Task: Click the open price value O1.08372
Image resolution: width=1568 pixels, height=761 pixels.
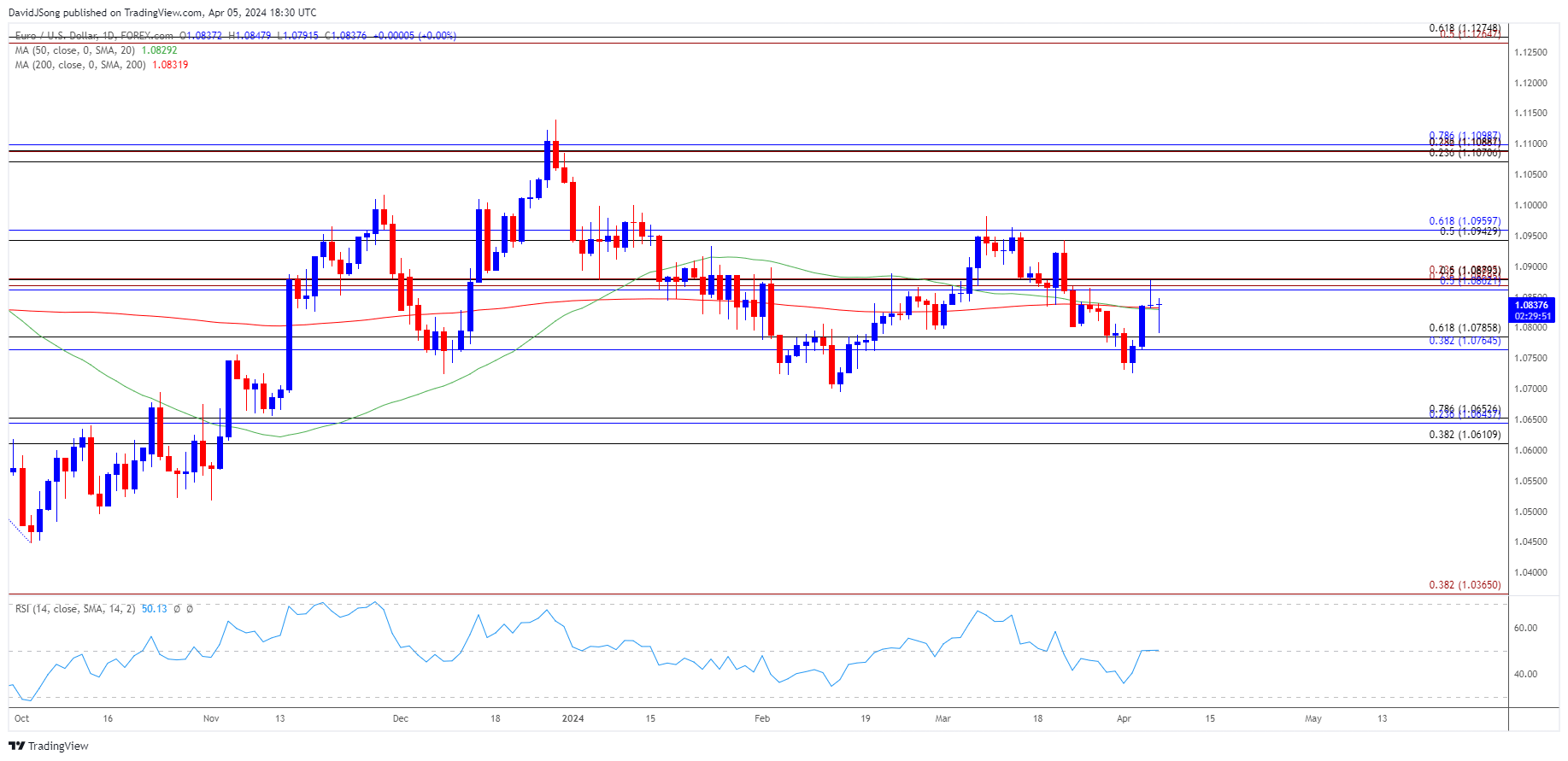Action: pyautogui.click(x=199, y=36)
